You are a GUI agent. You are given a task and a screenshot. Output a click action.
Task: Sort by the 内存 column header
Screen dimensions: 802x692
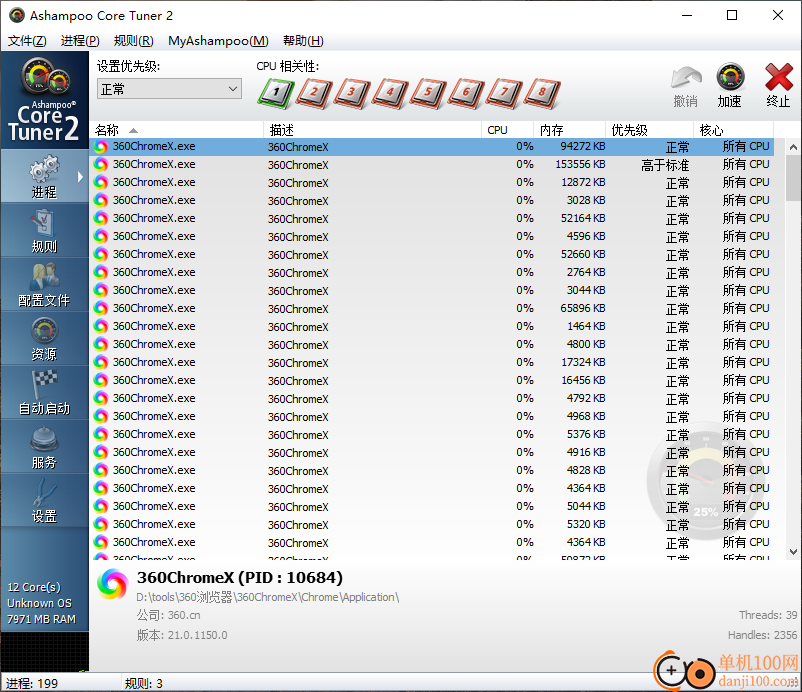tap(570, 130)
